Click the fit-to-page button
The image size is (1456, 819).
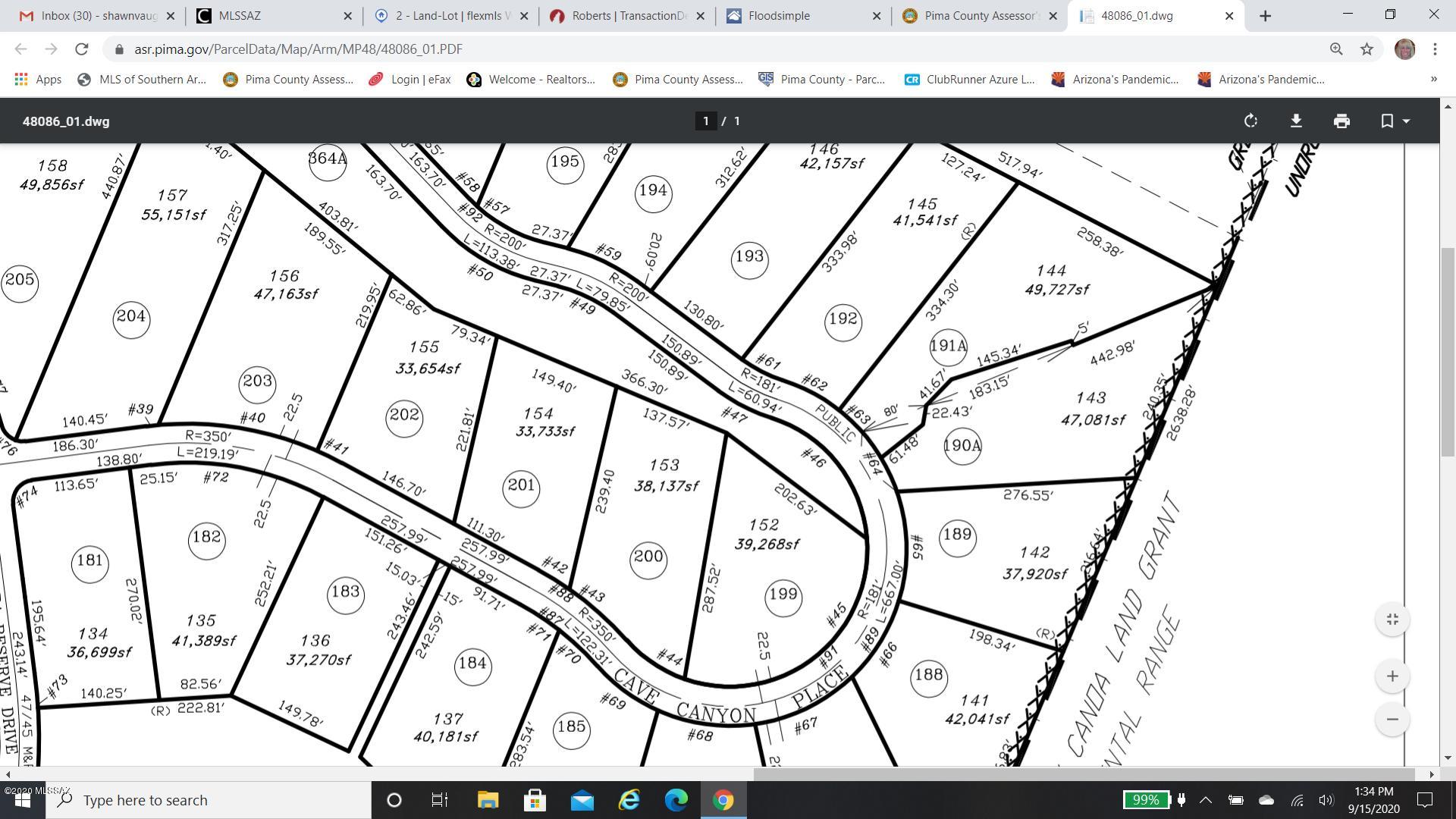click(x=1392, y=620)
